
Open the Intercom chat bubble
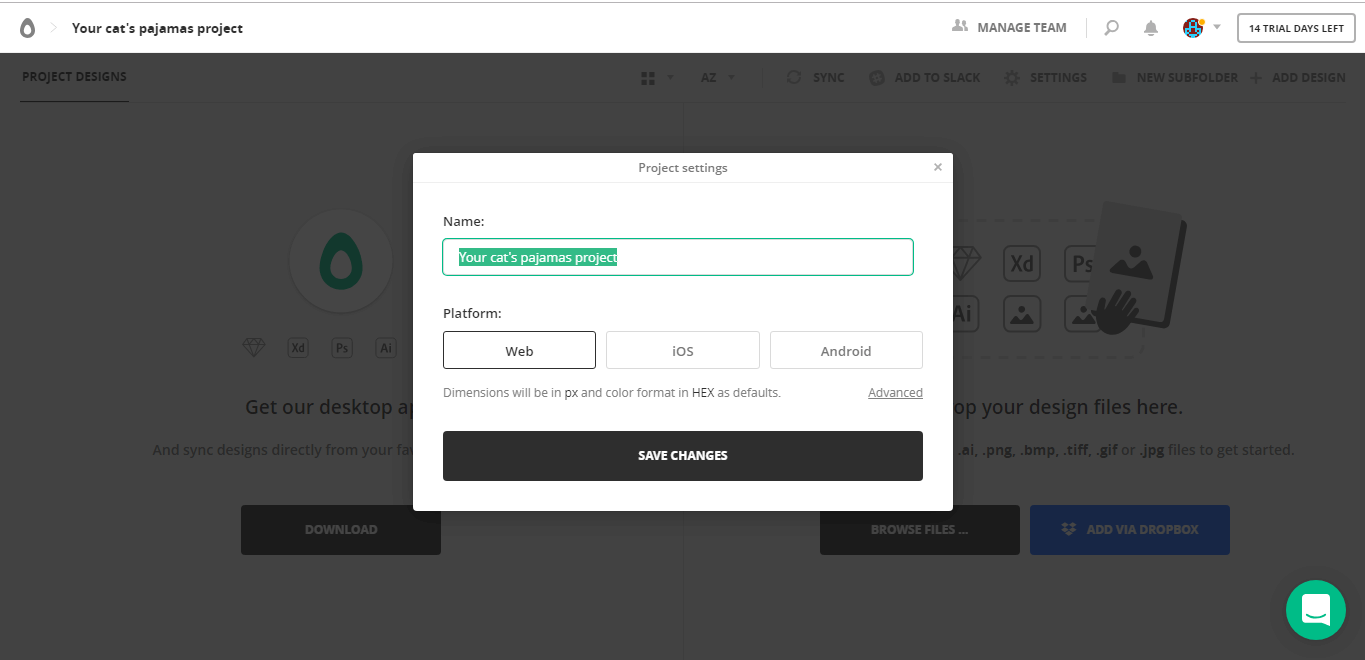(1315, 609)
